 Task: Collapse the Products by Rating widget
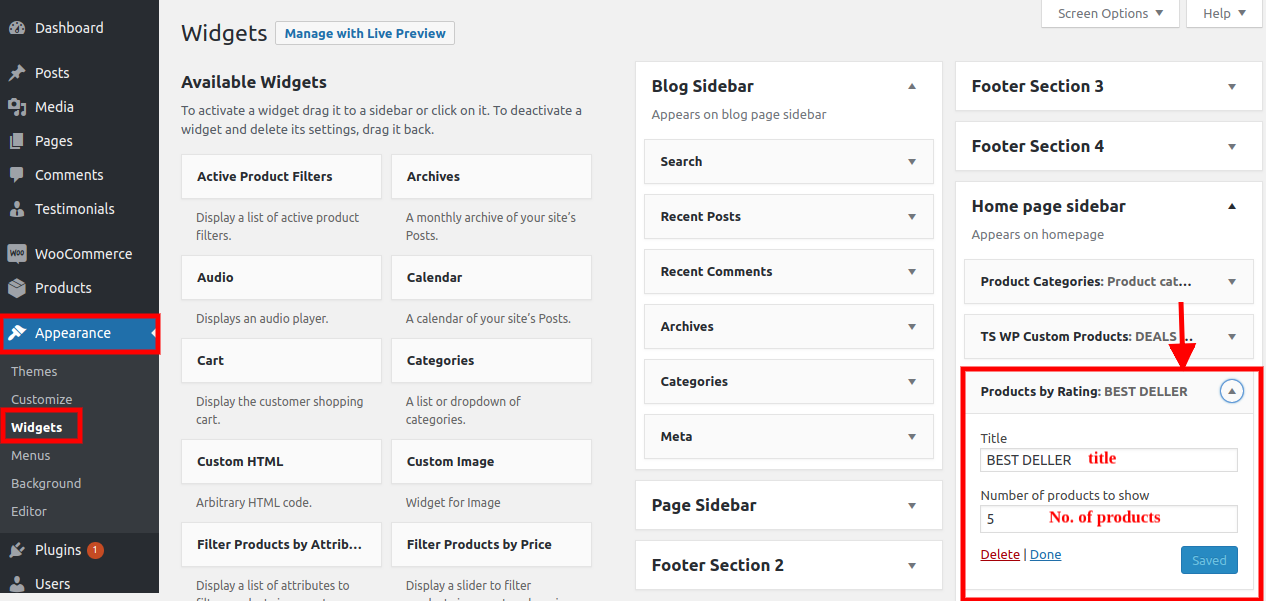[1231, 392]
